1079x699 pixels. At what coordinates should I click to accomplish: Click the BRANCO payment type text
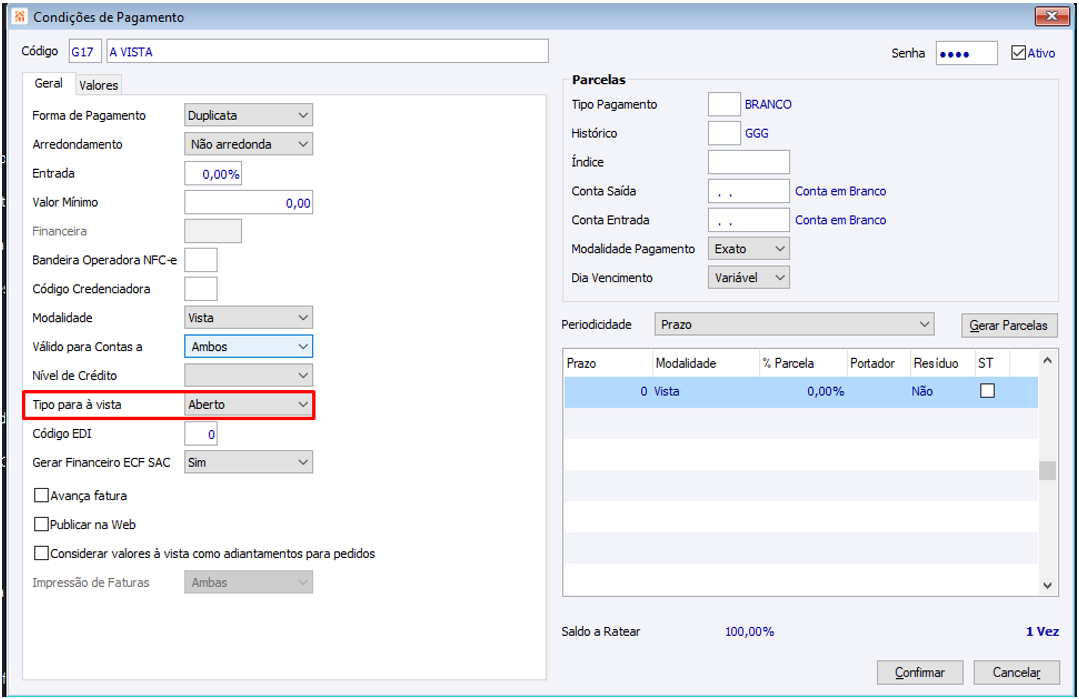point(768,104)
